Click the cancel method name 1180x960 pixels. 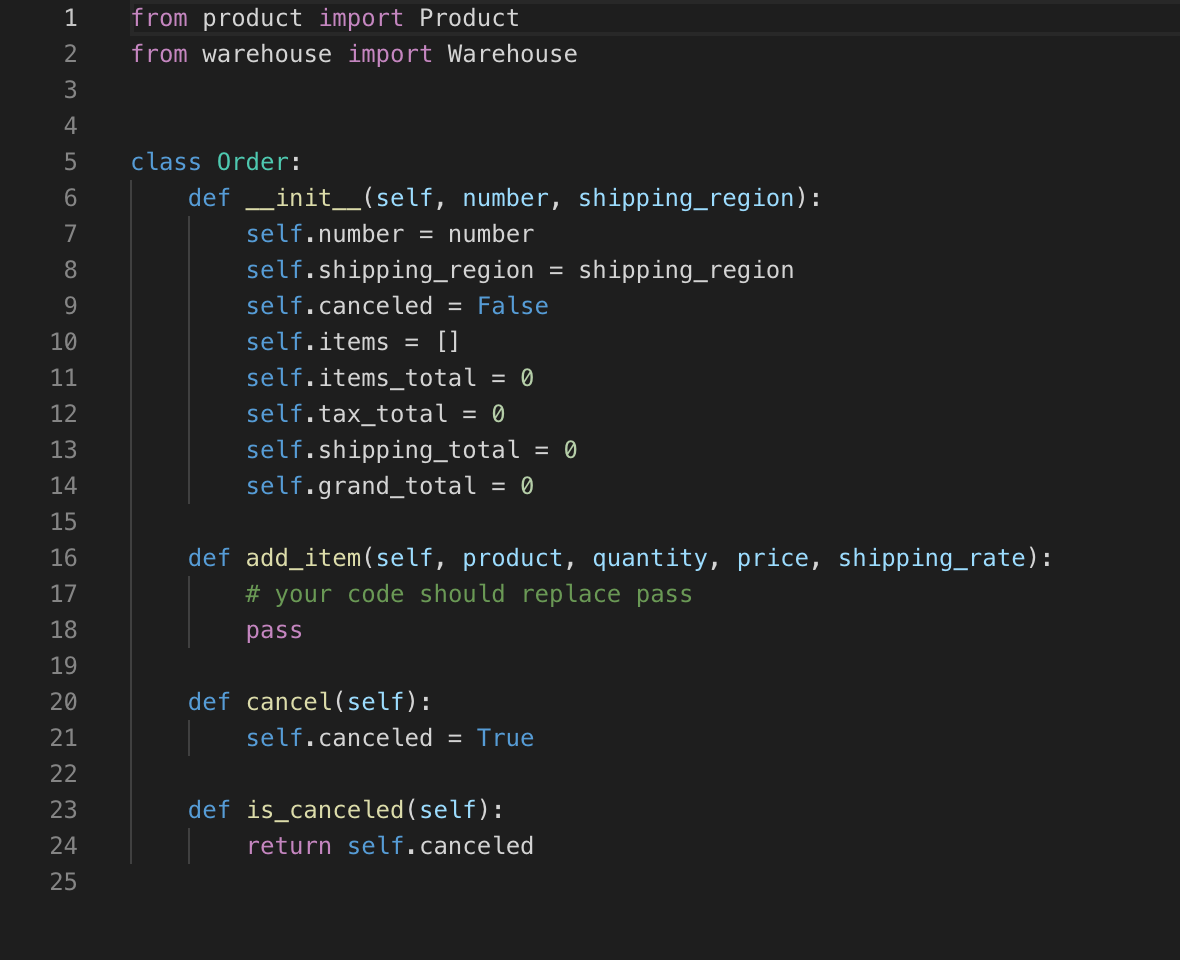pyautogui.click(x=288, y=701)
